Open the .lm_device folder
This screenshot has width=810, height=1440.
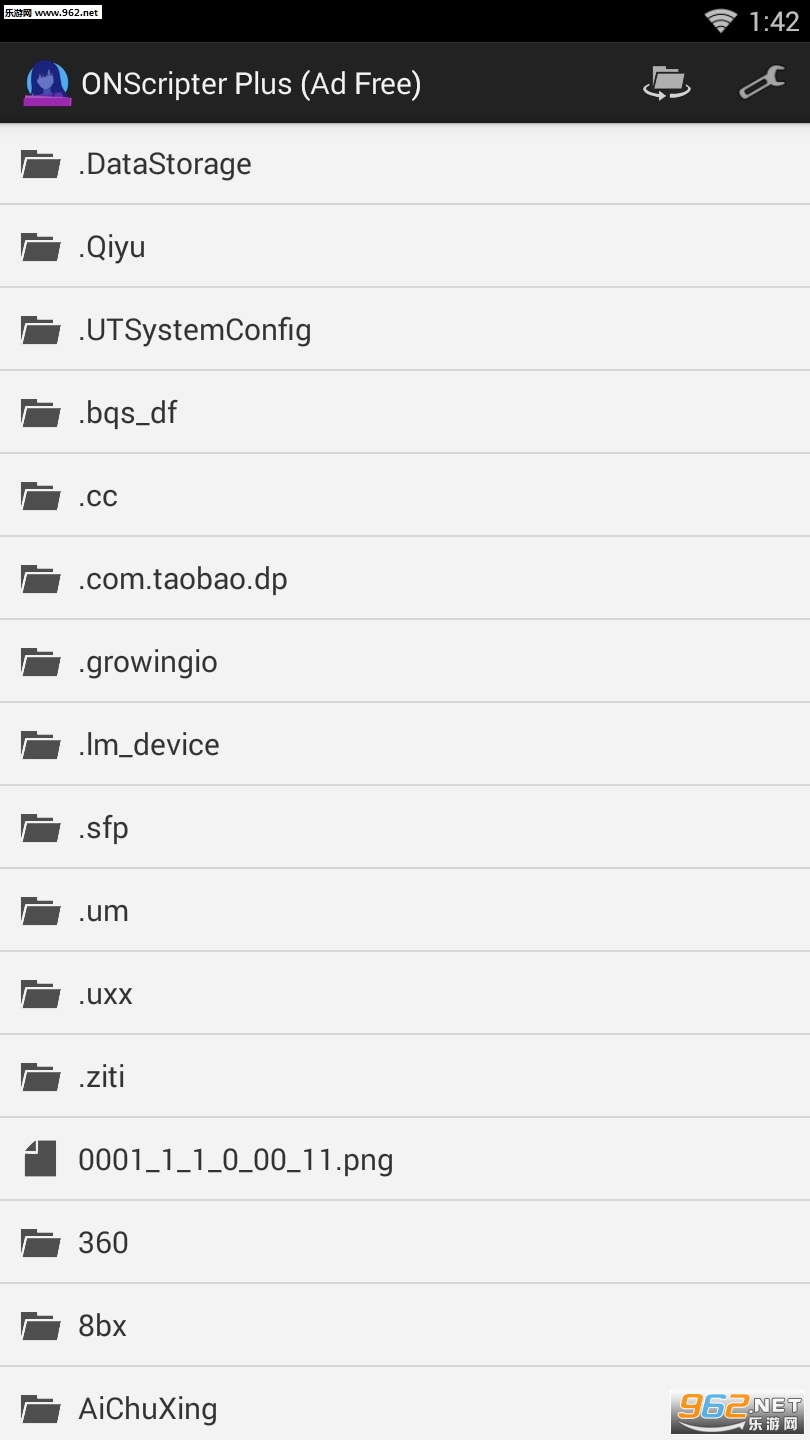coord(149,745)
